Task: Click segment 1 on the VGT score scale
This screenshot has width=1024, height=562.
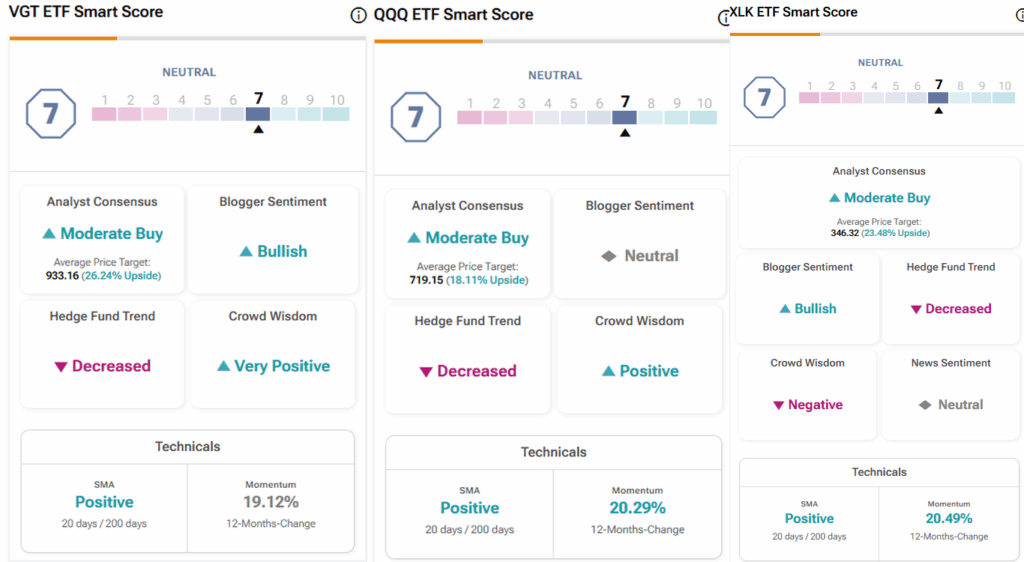Action: pos(104,114)
